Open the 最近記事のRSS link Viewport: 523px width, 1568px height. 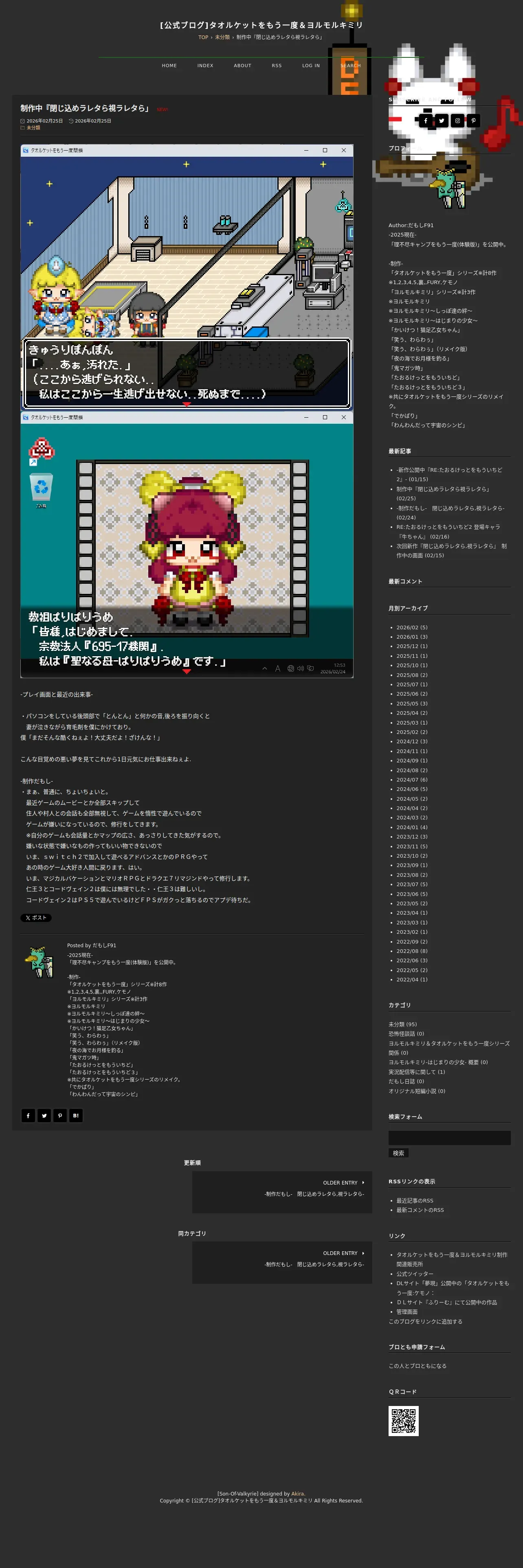[x=415, y=1201]
